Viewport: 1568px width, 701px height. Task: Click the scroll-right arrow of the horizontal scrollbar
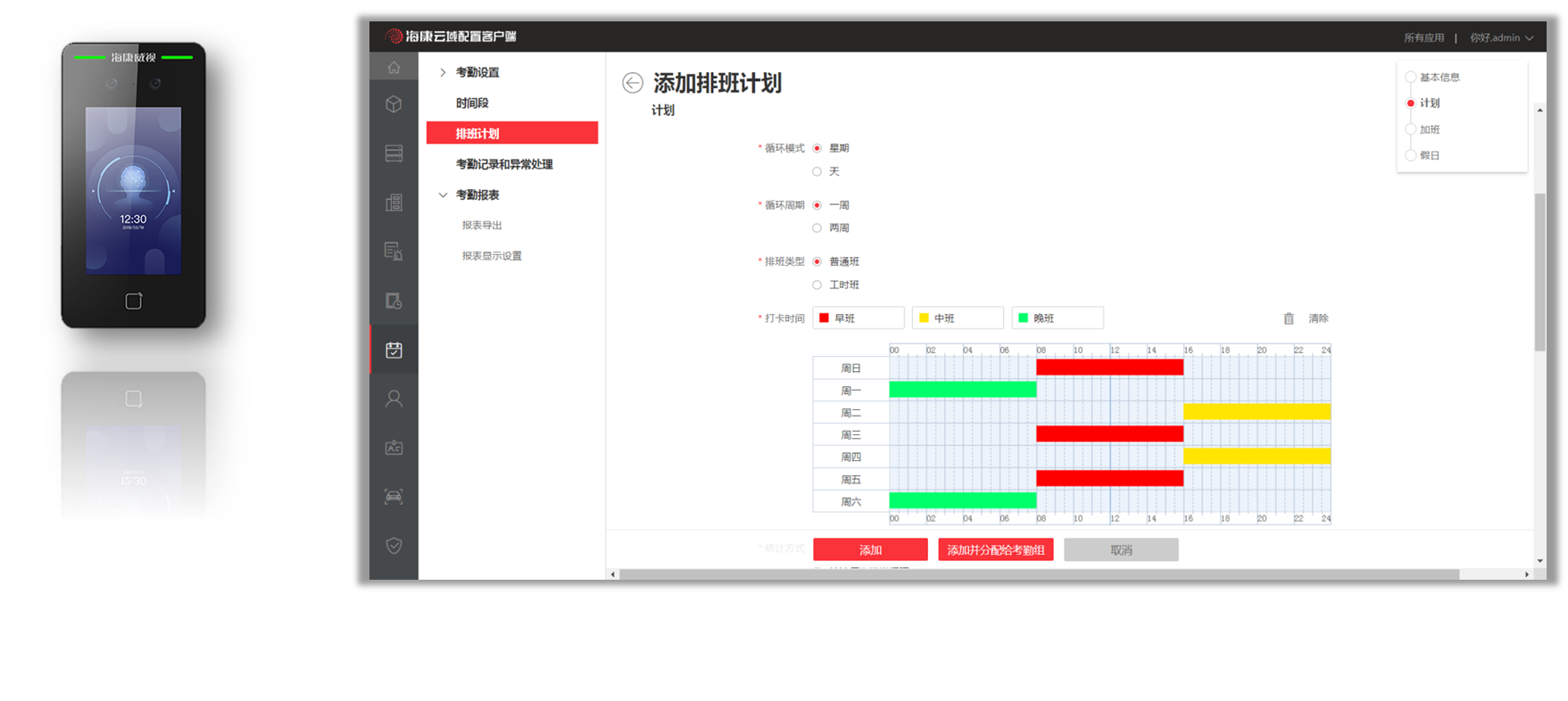click(x=1527, y=574)
